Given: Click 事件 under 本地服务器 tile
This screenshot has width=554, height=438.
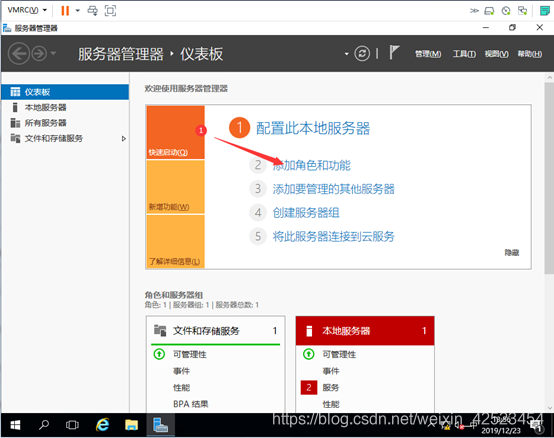Looking at the screenshot, I should (x=331, y=371).
